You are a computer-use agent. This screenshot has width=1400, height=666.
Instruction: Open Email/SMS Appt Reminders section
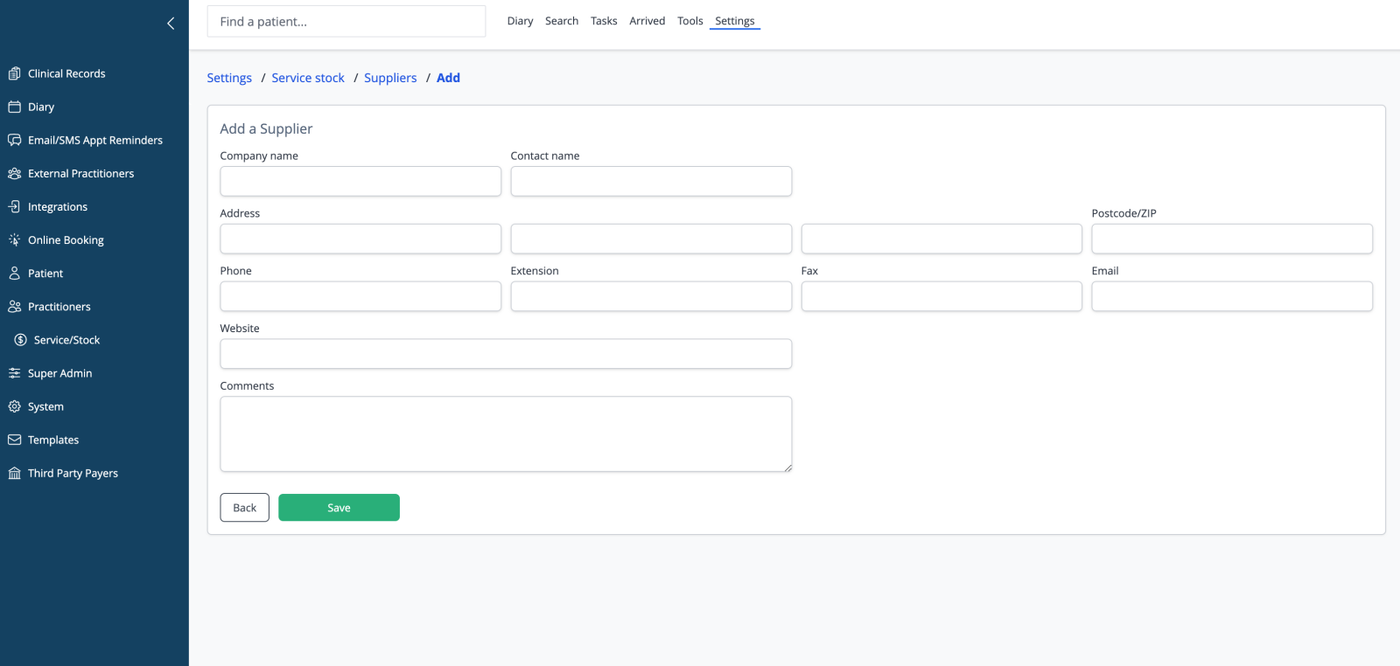[94, 140]
